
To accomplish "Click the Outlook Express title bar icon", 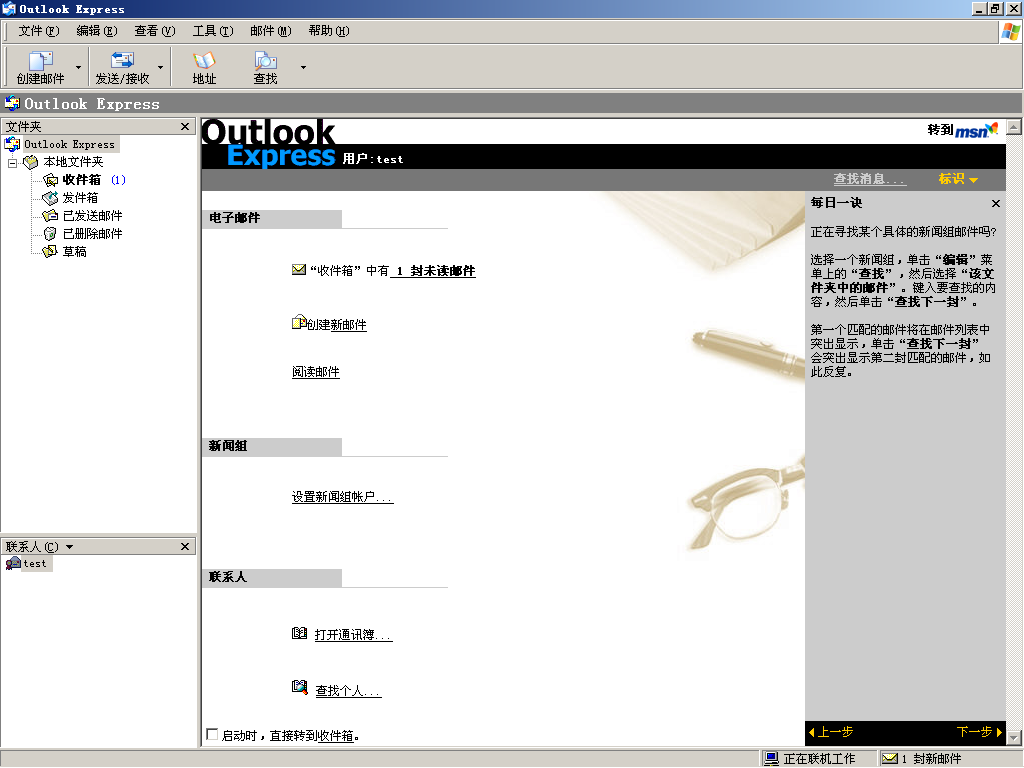I will 8,8.
